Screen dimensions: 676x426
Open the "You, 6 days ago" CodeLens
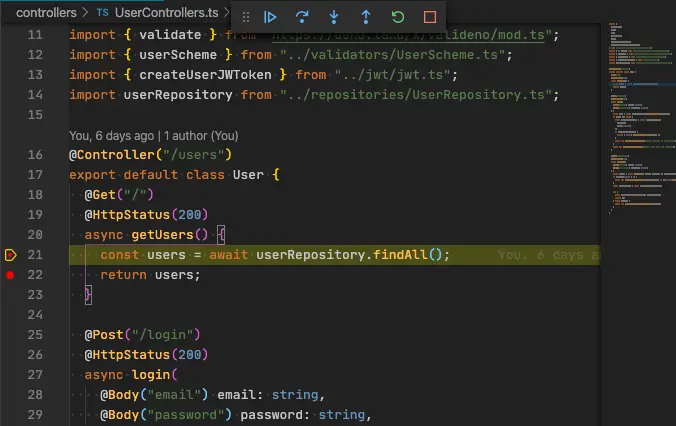pos(111,136)
